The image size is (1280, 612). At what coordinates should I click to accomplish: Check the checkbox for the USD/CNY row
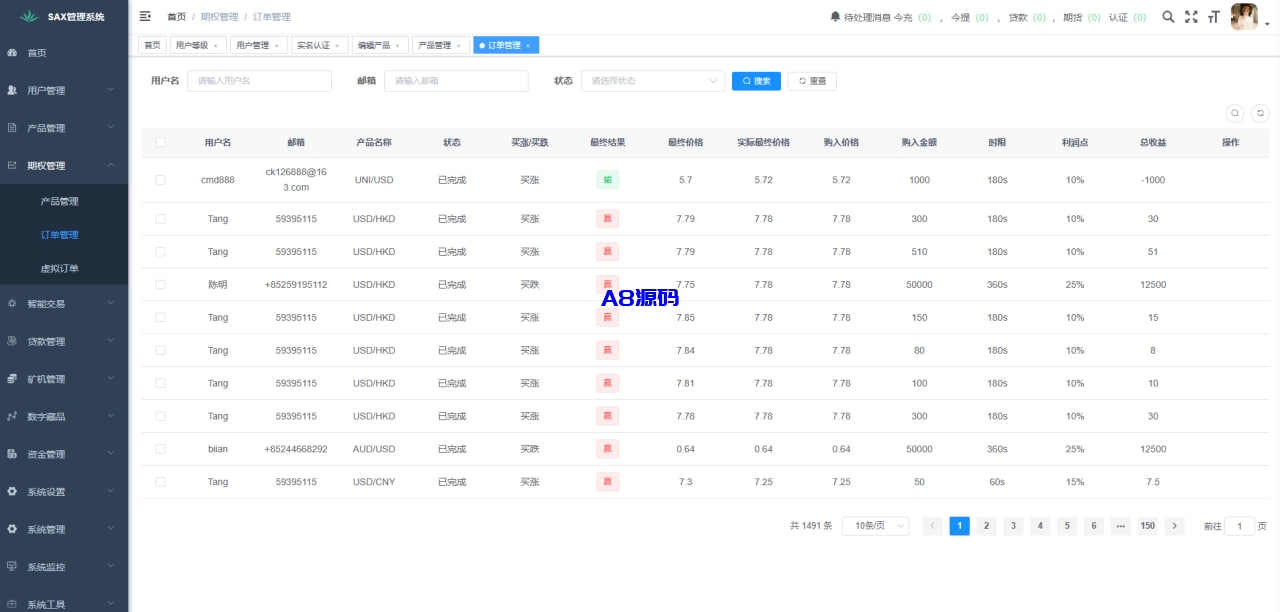pyautogui.click(x=160, y=482)
